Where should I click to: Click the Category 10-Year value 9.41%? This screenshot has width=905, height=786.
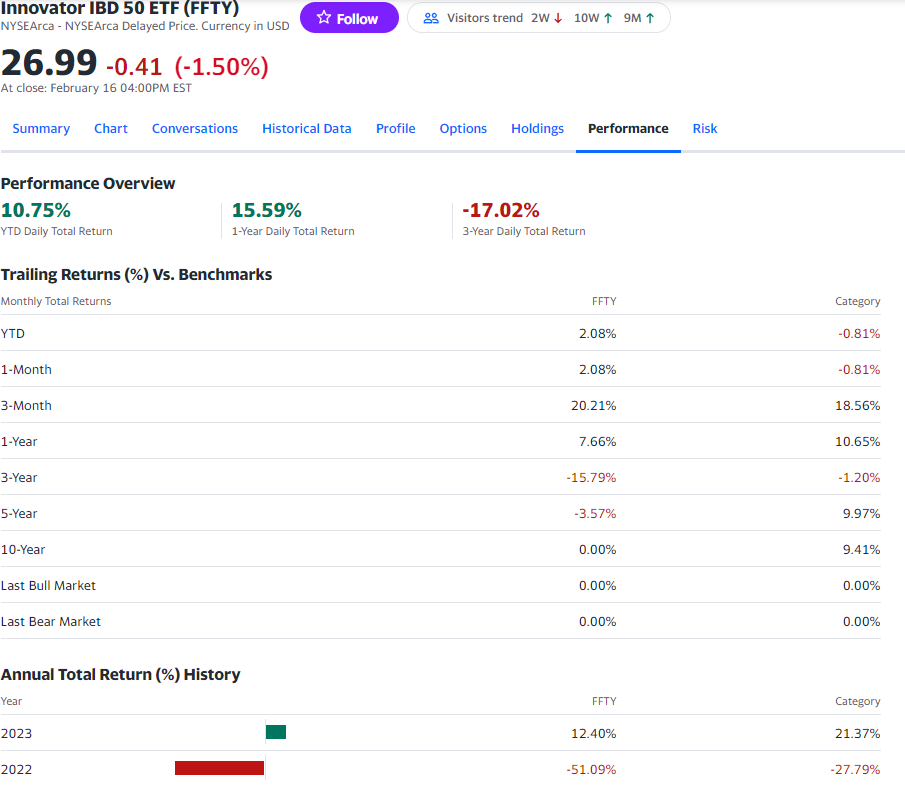click(861, 549)
